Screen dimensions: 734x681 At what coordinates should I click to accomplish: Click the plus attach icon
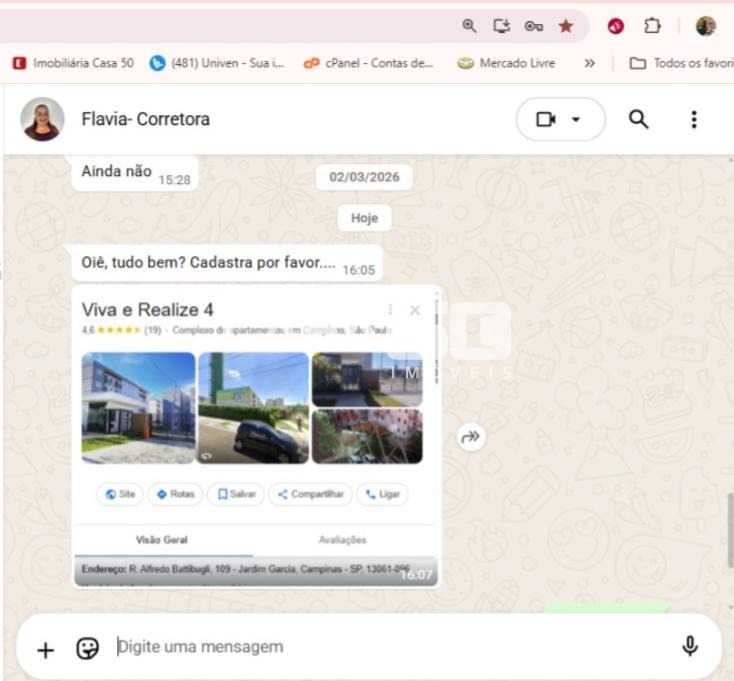[x=45, y=649]
